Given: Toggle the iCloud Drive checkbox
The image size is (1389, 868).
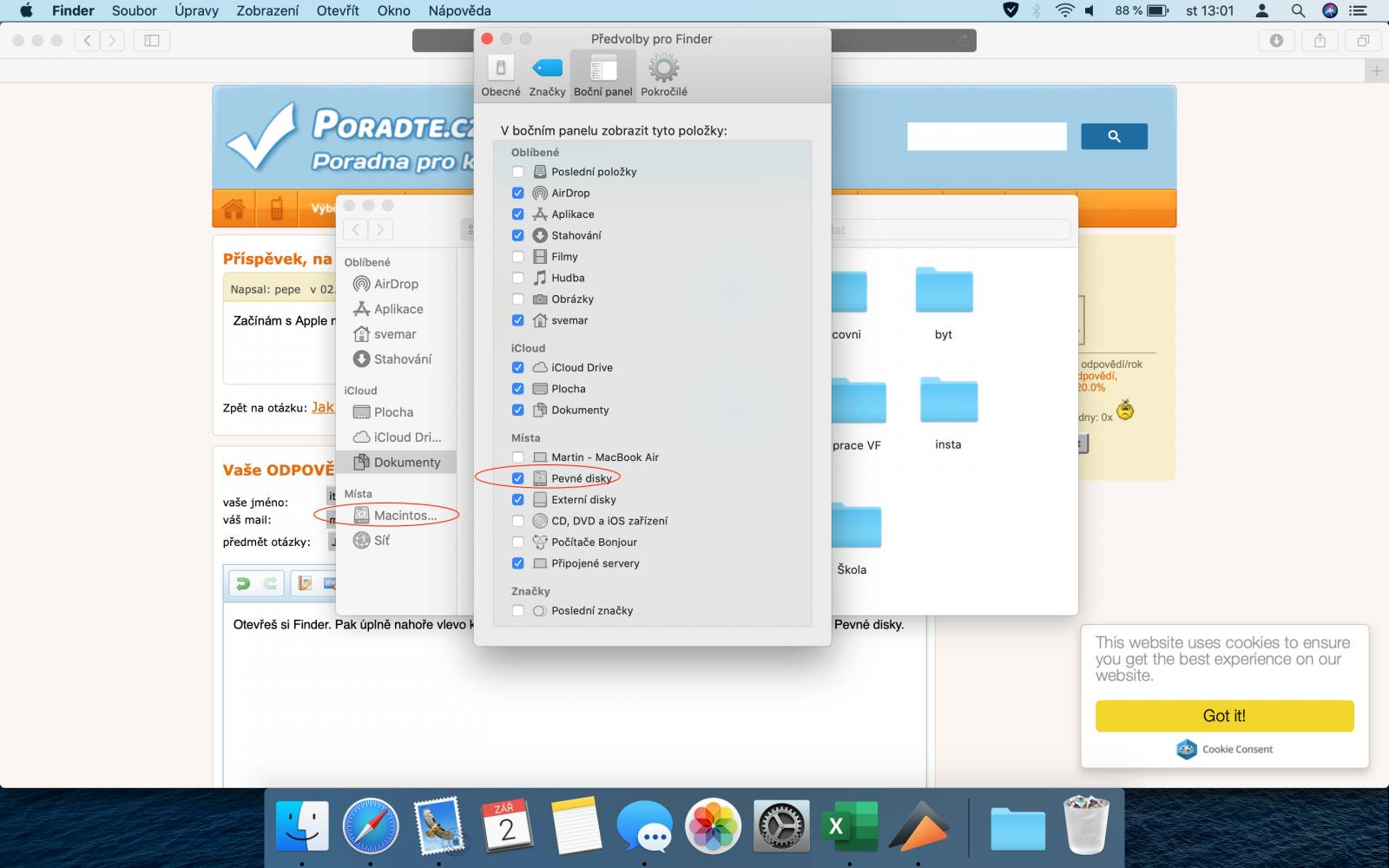Looking at the screenshot, I should (518, 367).
